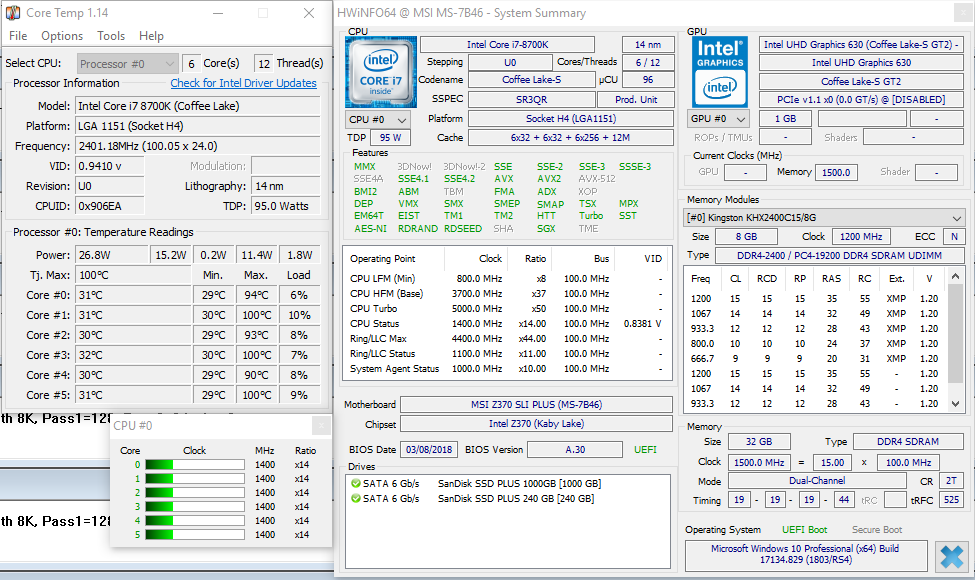Expand the GPU #0 dropdown in HWiNFO

718,119
